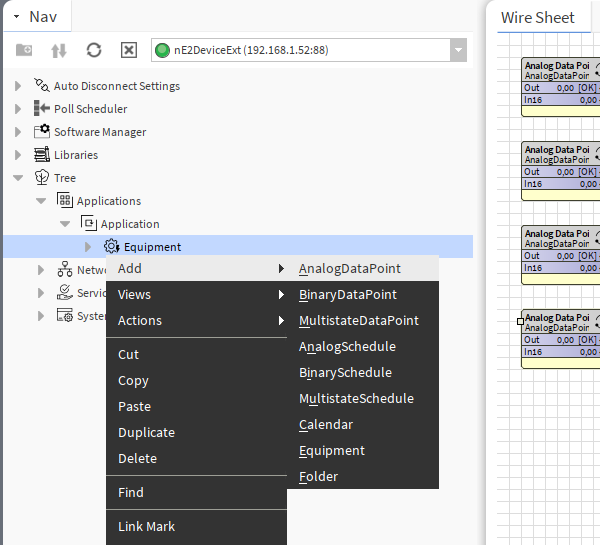Add a Folder component
This screenshot has height=545, width=600.
point(363,477)
